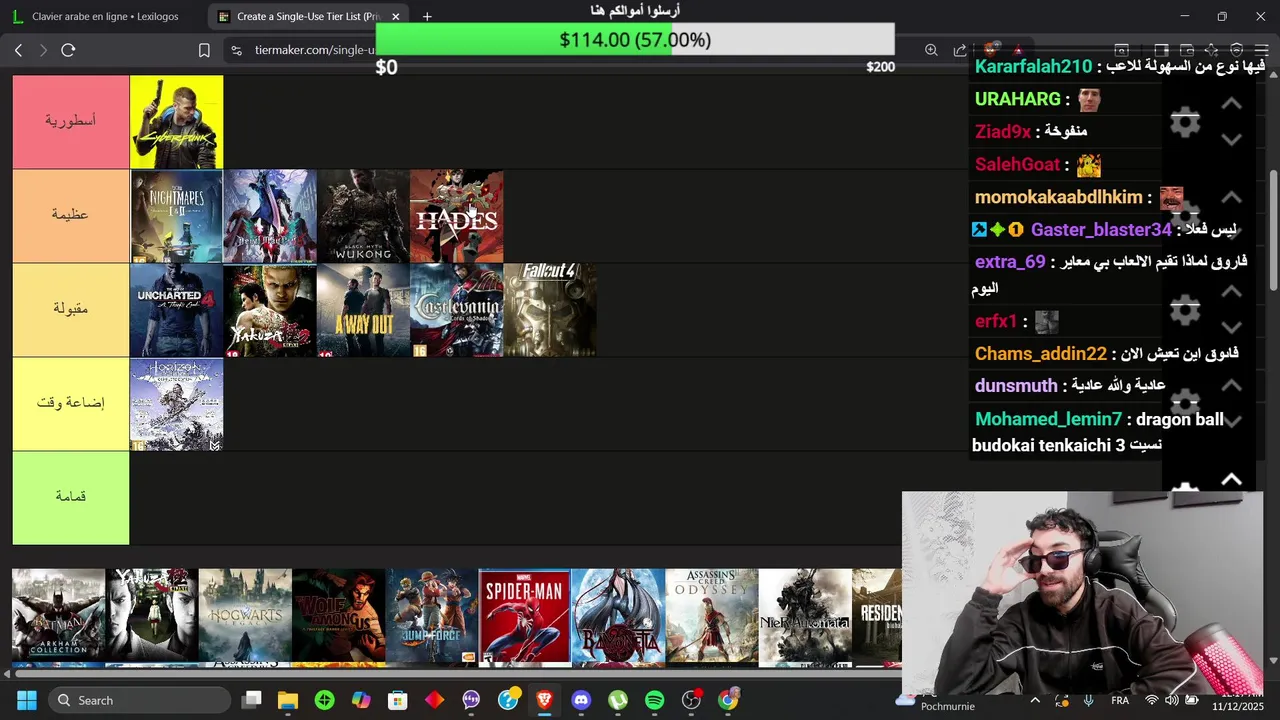Screen dimensions: 1280x720
Task: Select the Castlevania Lords of Shadow cover
Action: [x=456, y=310]
